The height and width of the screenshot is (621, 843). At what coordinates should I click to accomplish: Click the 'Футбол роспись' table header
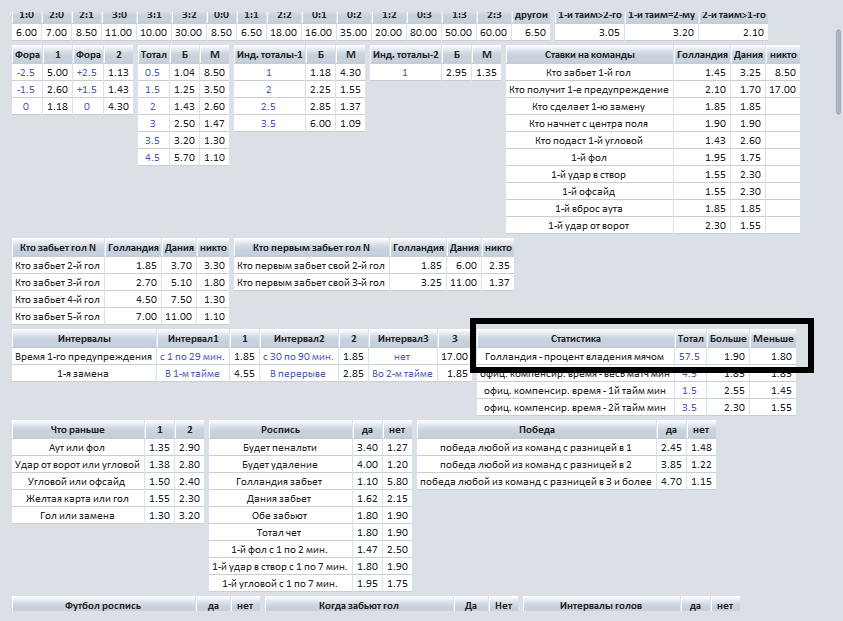(103, 606)
